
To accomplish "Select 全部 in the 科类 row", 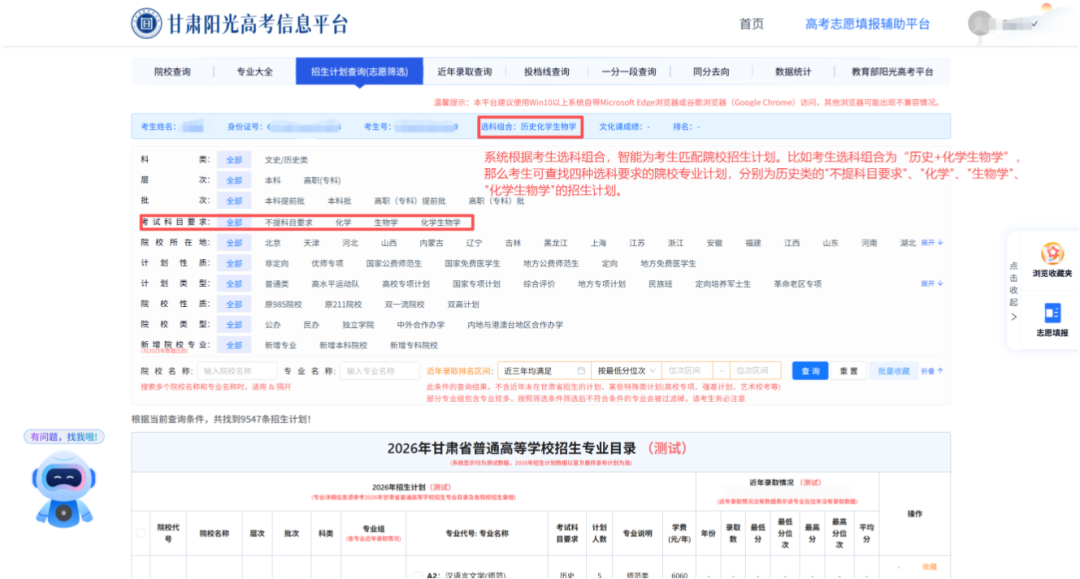I will (233, 160).
